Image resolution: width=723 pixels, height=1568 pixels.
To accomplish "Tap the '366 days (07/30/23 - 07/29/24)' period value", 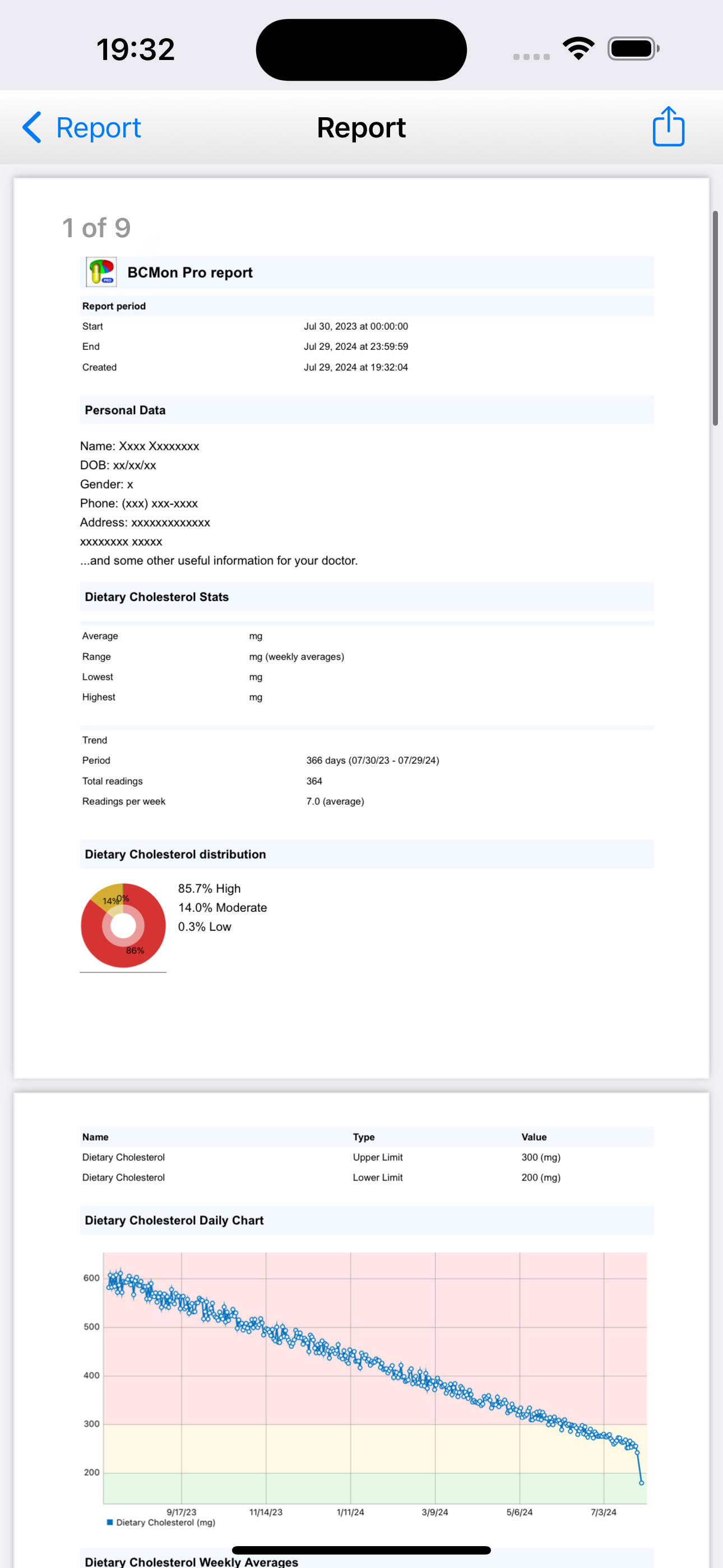I will click(373, 760).
